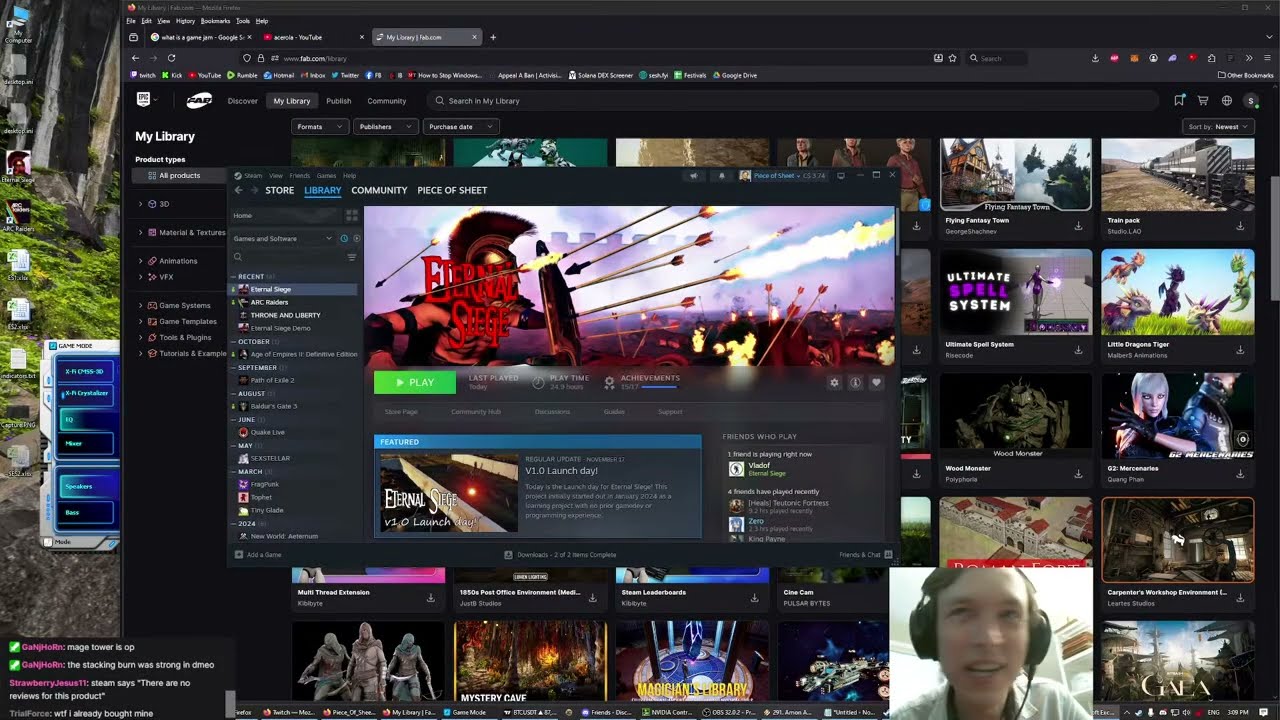Open the Steam Games menu
1280x720 pixels.
tap(326, 176)
